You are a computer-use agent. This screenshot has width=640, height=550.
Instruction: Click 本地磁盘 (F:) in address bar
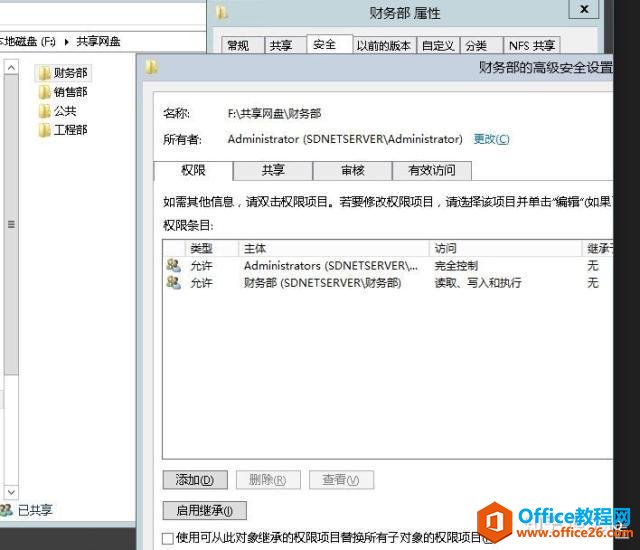coord(28,41)
